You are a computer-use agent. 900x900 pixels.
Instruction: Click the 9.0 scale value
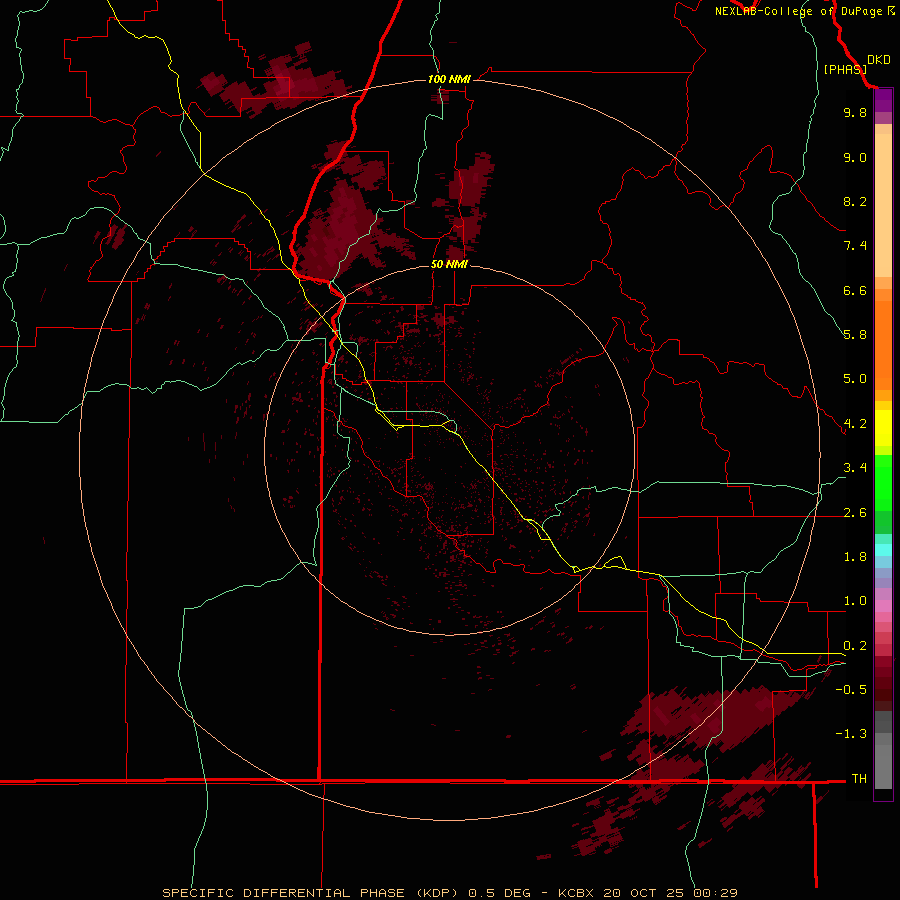855,157
